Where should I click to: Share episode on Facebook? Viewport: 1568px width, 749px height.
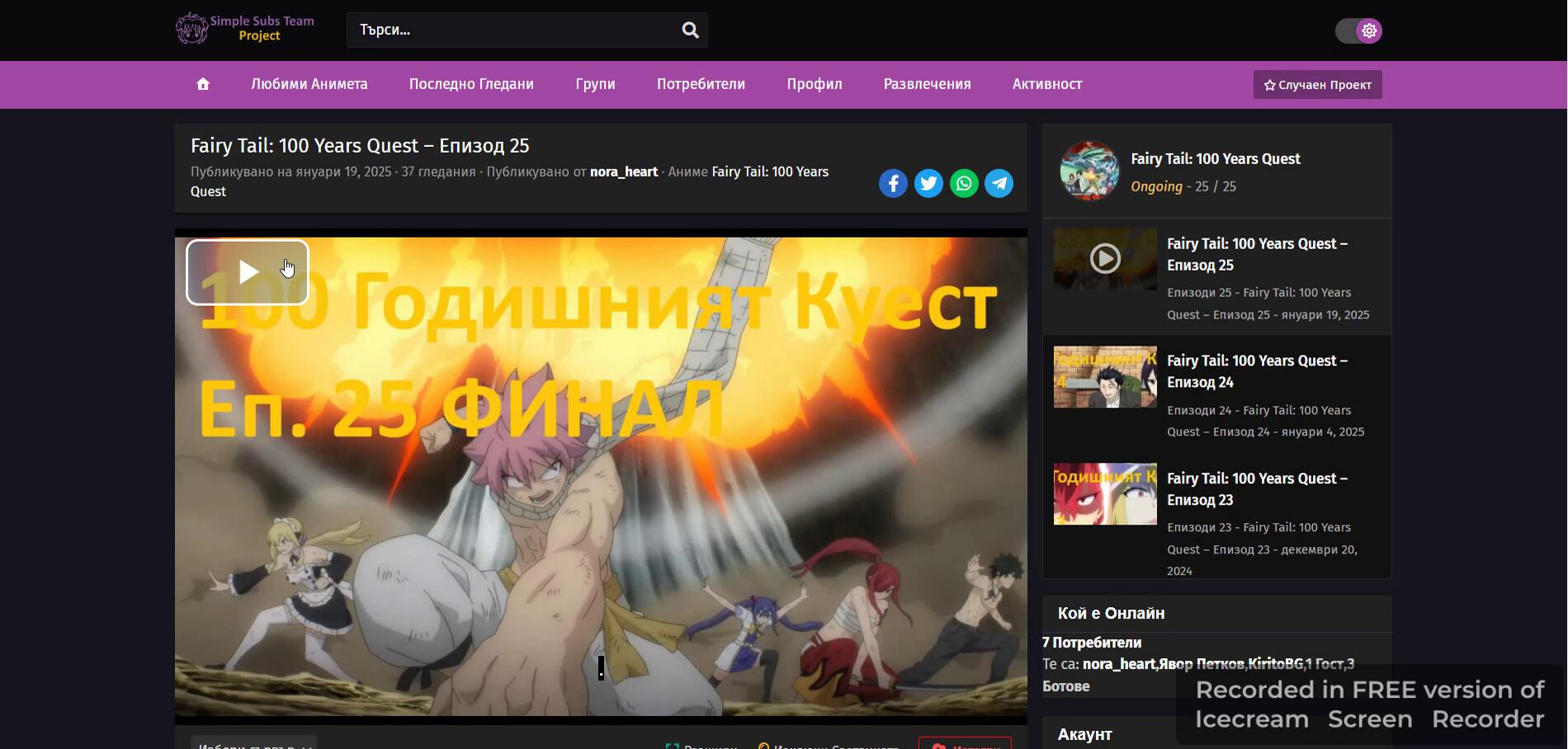(x=893, y=183)
